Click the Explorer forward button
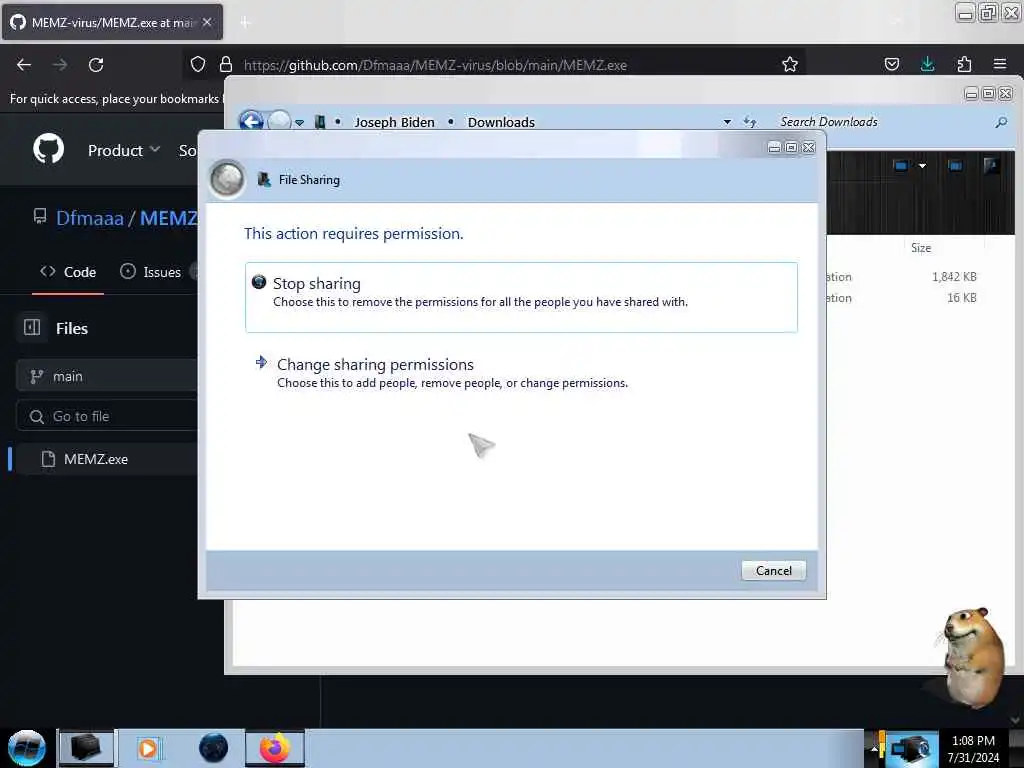 (280, 121)
